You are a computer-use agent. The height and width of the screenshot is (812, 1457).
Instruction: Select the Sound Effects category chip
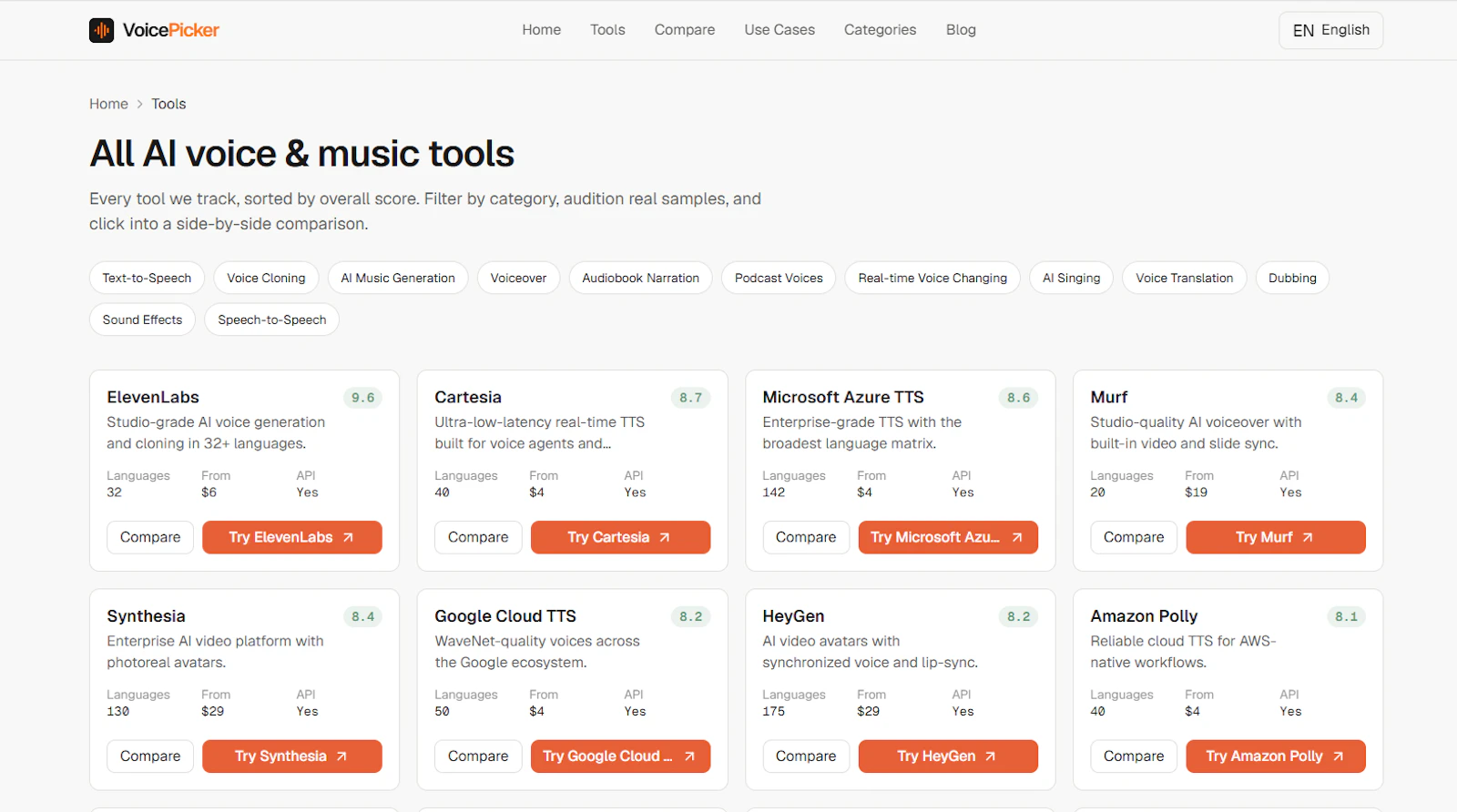(x=142, y=320)
